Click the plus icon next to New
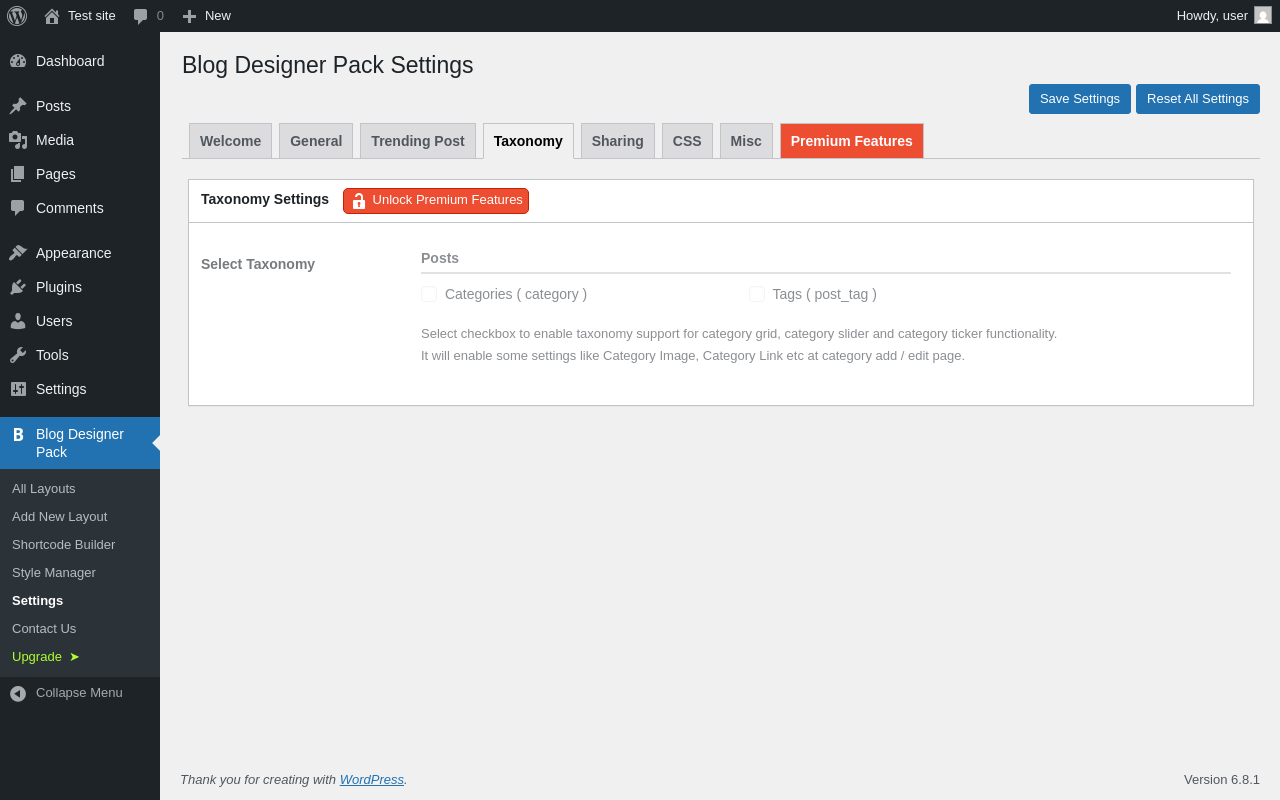The width and height of the screenshot is (1280, 800). click(x=189, y=16)
